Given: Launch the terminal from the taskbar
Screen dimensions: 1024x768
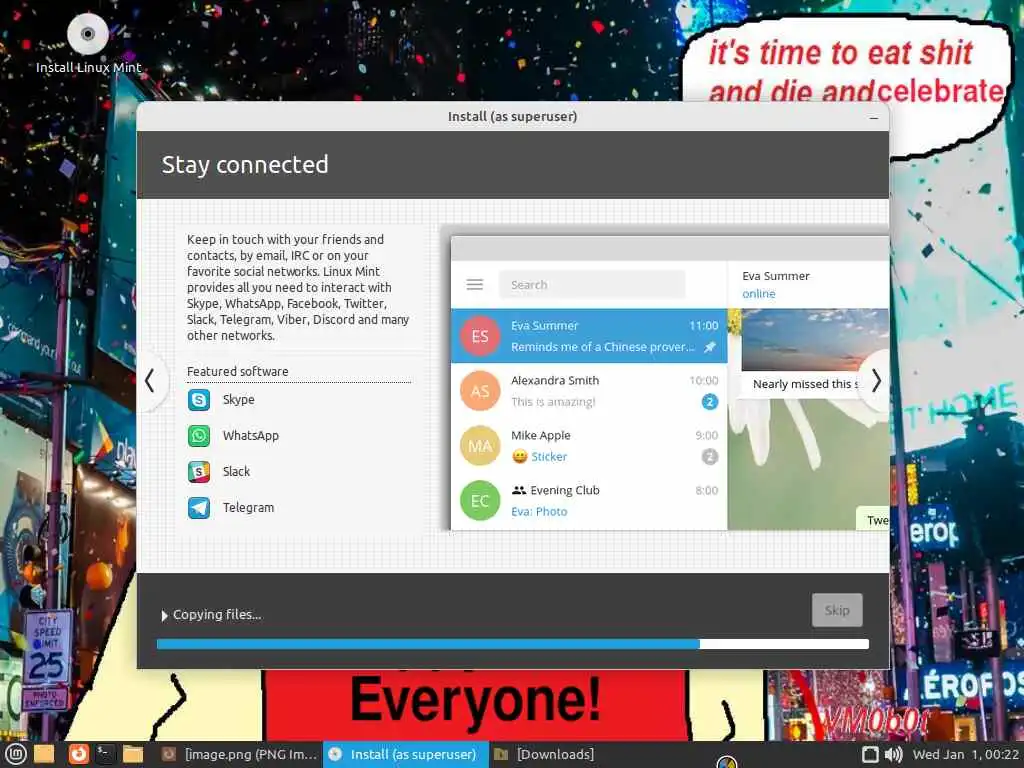Looking at the screenshot, I should point(104,754).
